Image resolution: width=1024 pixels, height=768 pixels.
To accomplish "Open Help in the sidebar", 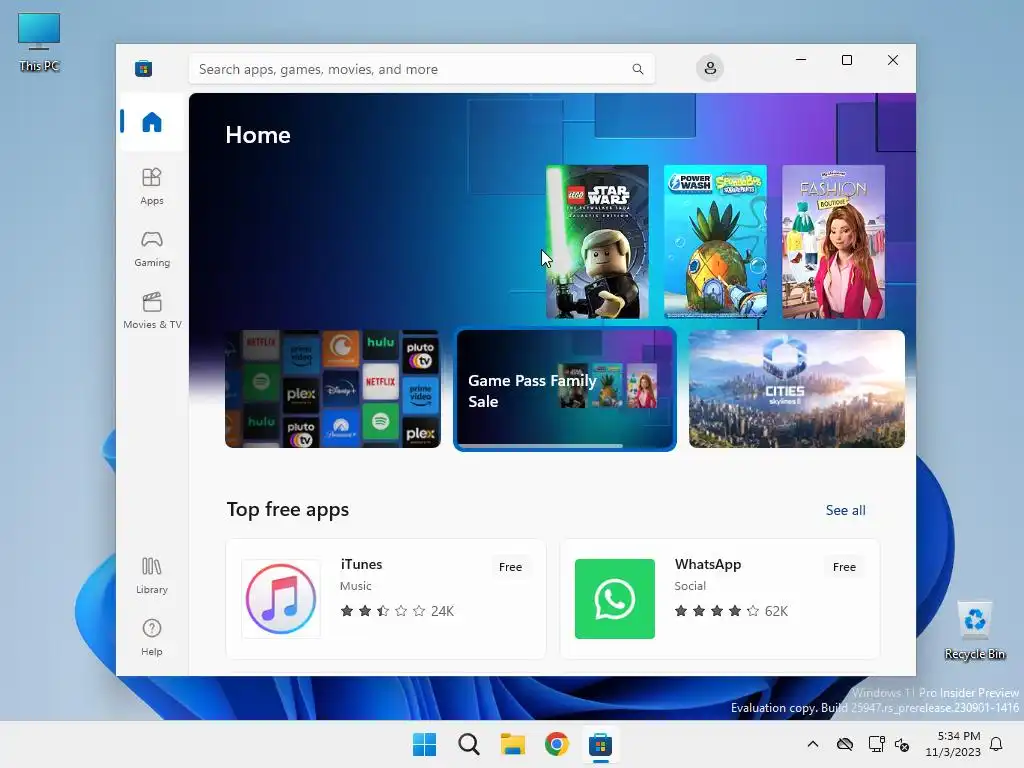I will pos(152,637).
